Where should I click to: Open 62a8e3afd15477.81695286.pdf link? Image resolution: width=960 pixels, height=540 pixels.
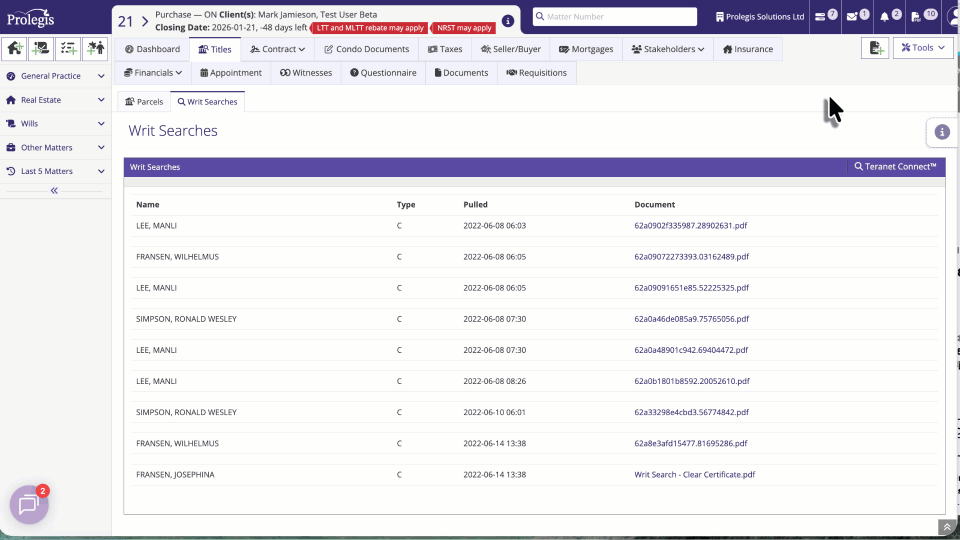point(691,443)
